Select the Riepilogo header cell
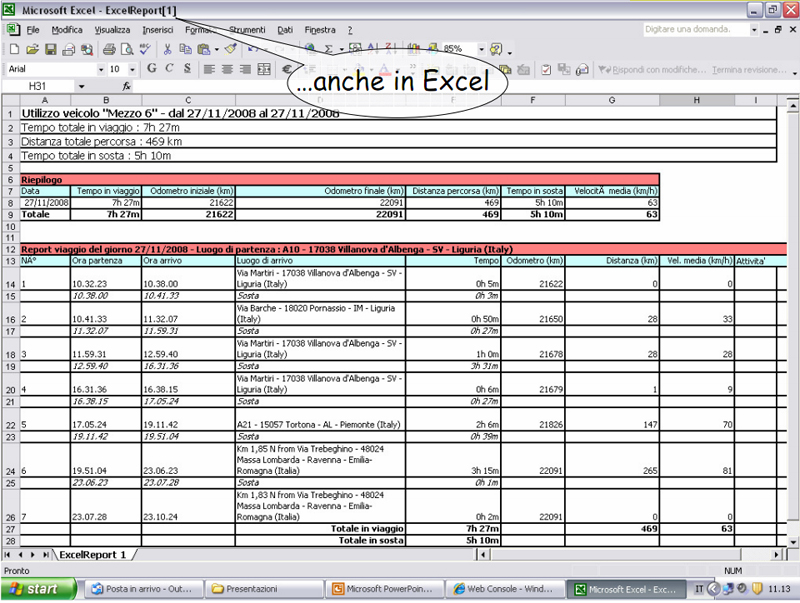 point(339,180)
